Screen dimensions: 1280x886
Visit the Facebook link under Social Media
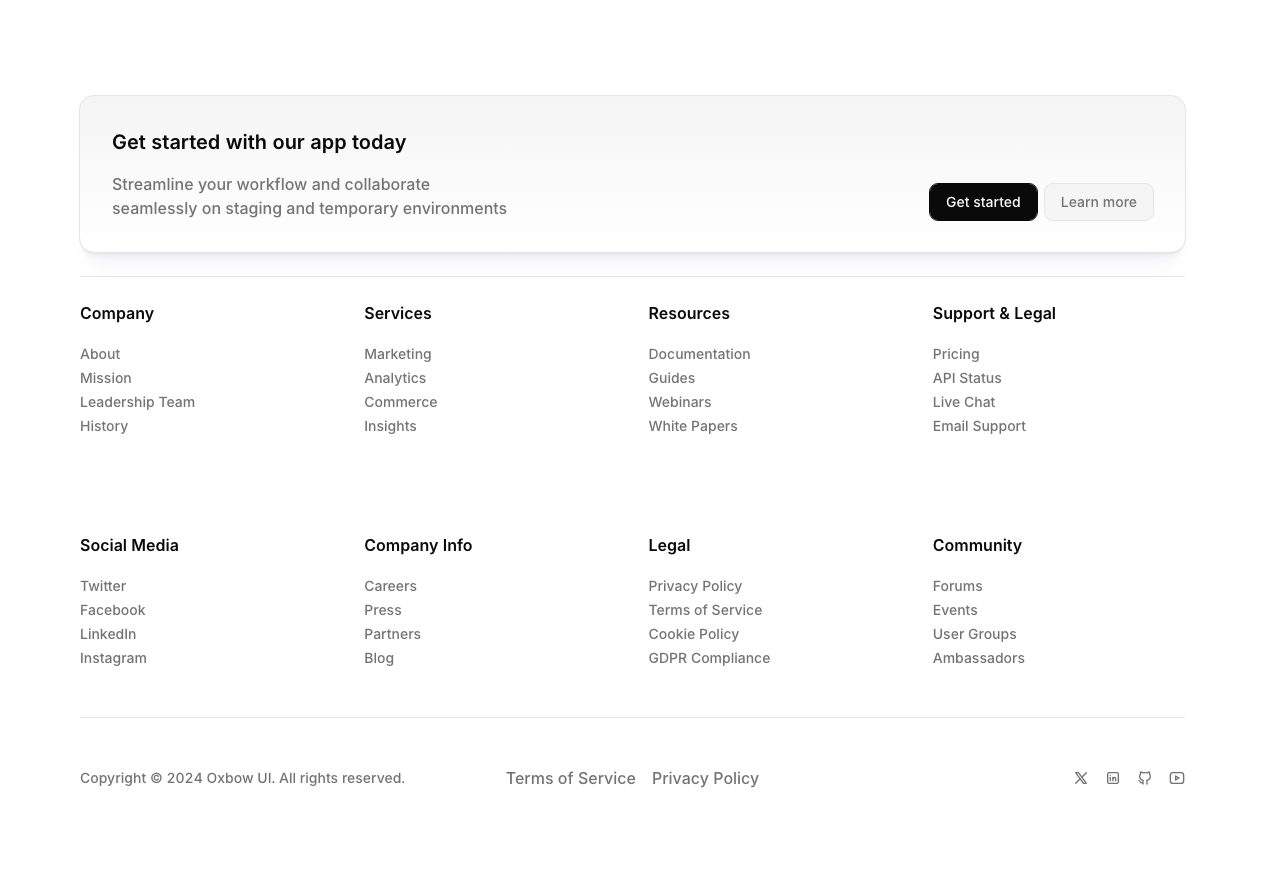pos(112,610)
